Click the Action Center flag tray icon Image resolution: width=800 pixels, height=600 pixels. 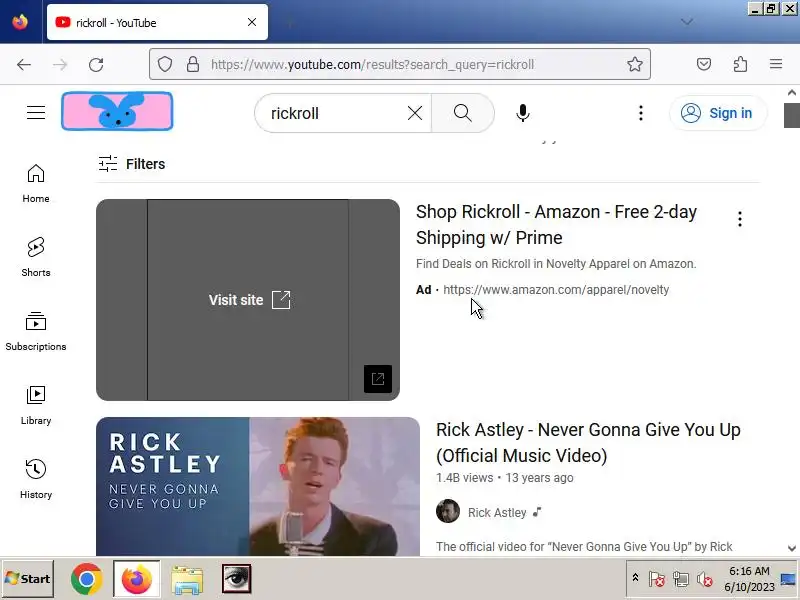pos(656,579)
